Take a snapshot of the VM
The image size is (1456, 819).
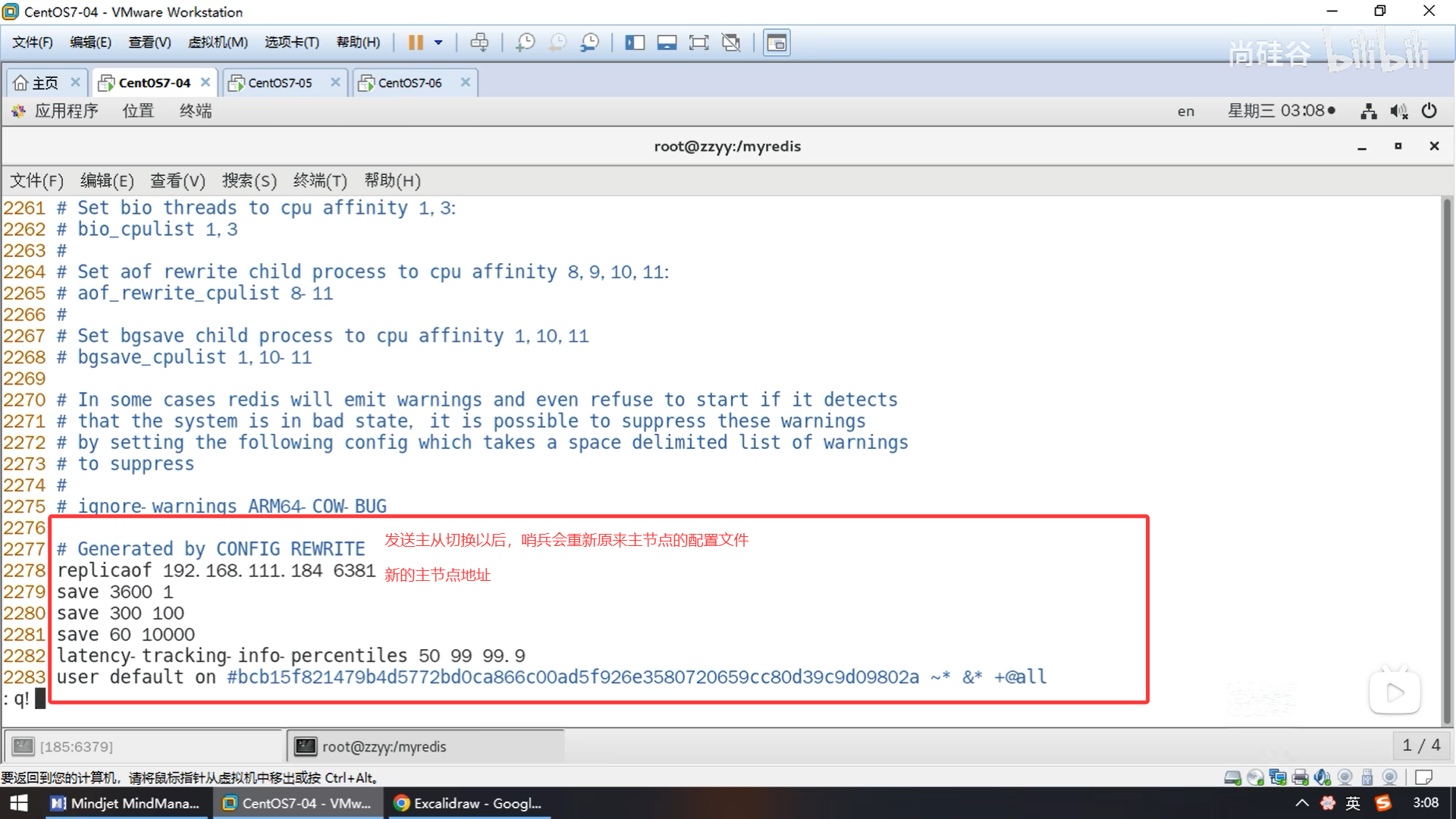coord(525,42)
